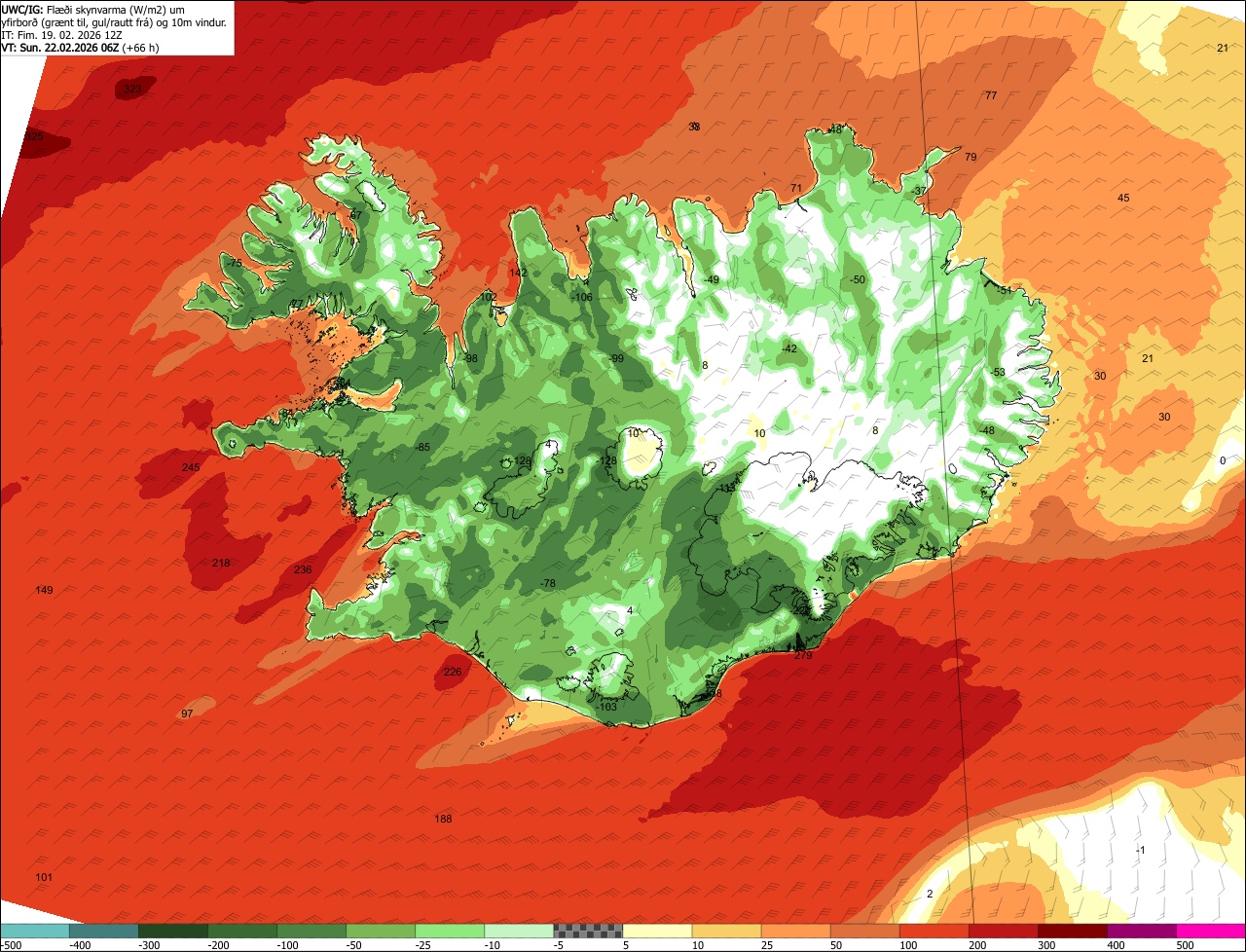This screenshot has height=952, width=1246.
Task: Click the pale yellow 5 to 10 swatch
Action: point(657,931)
